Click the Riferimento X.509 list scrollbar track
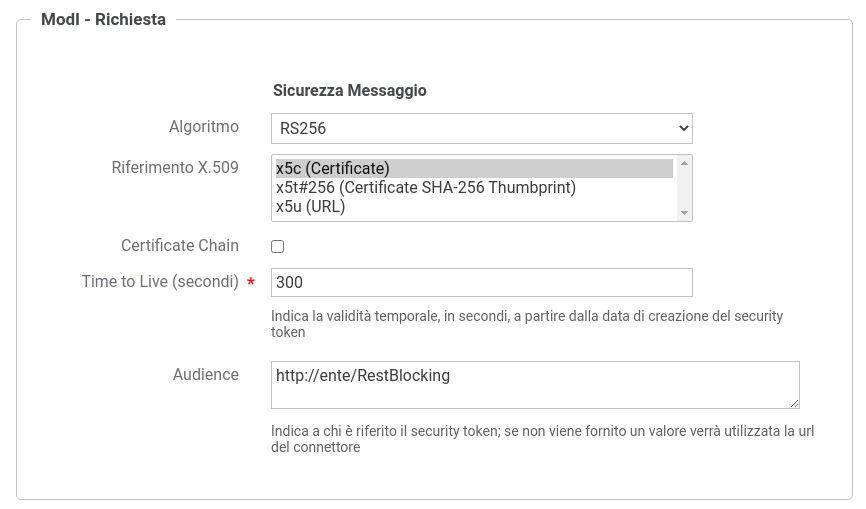Screen dimensions: 866x509 tap(684, 188)
